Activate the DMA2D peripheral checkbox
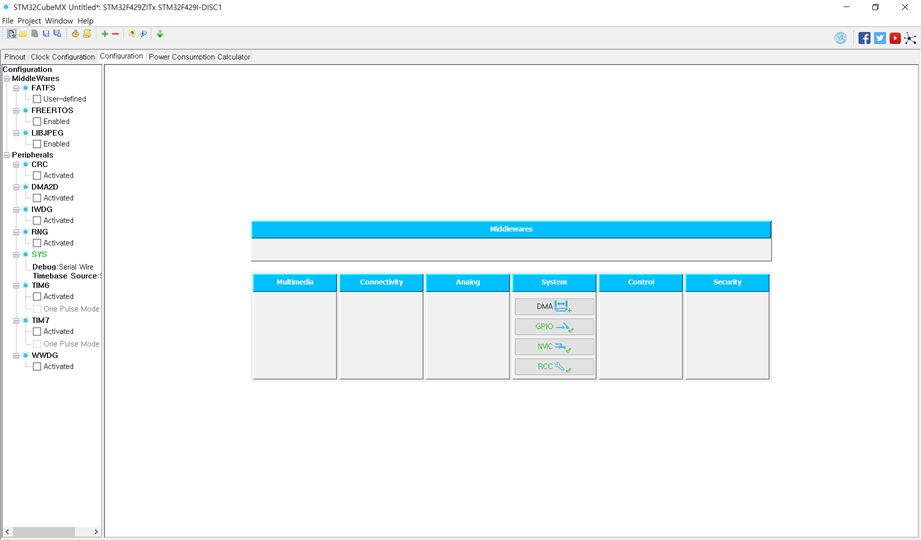 click(37, 198)
